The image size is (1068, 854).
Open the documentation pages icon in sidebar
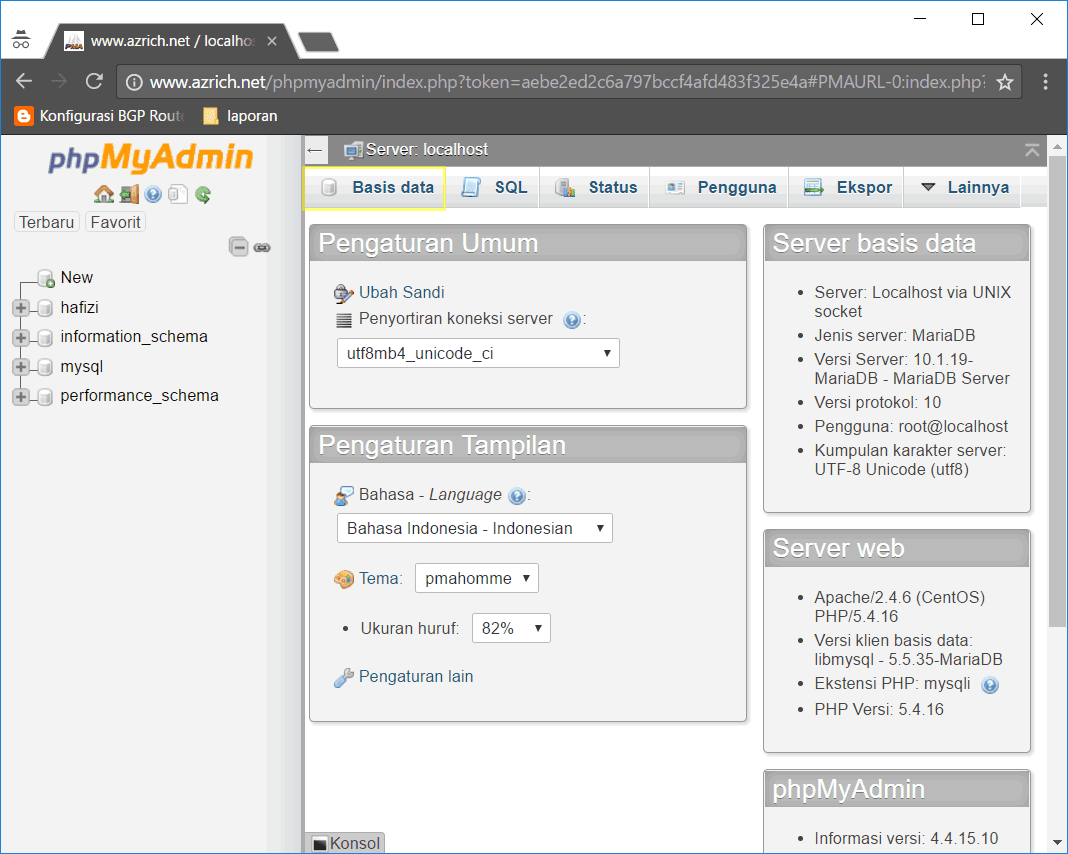pyautogui.click(x=178, y=194)
